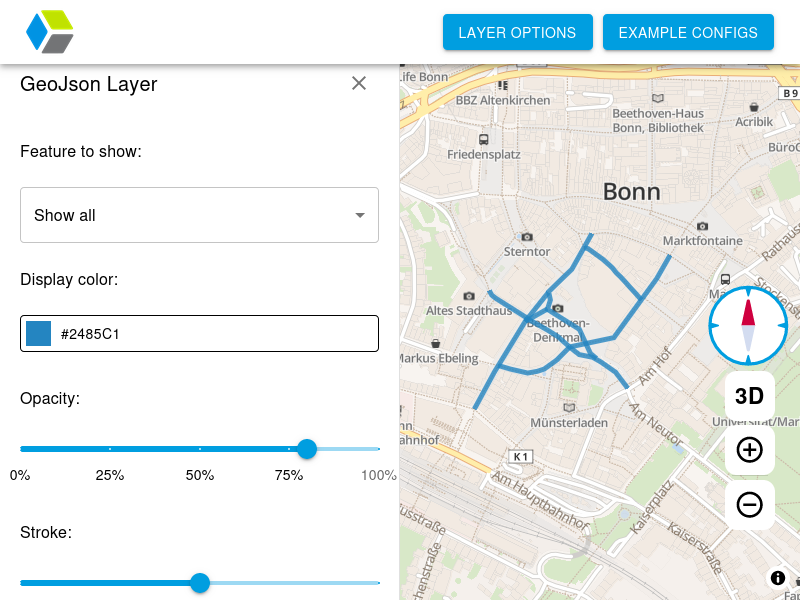This screenshot has width=800, height=600.
Task: Click the 'Am Neutor' street label
Action: [x=656, y=424]
